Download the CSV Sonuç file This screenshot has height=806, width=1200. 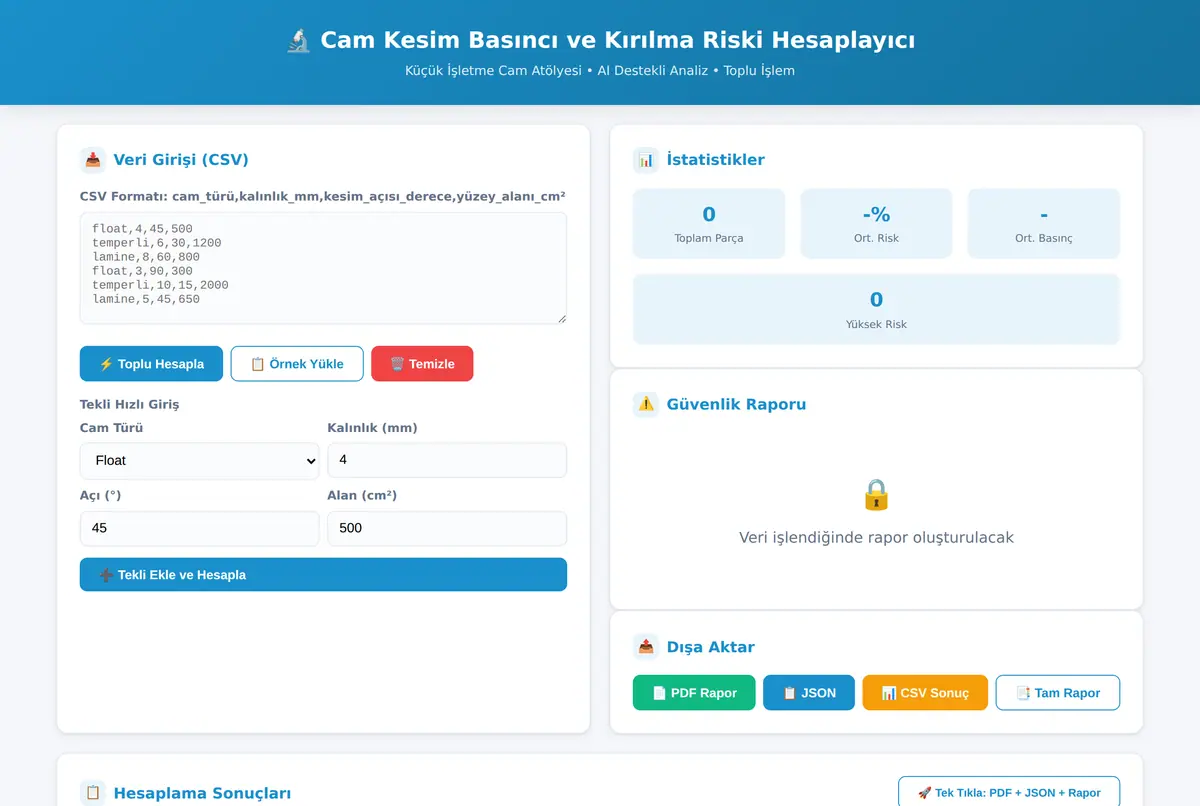click(x=925, y=693)
